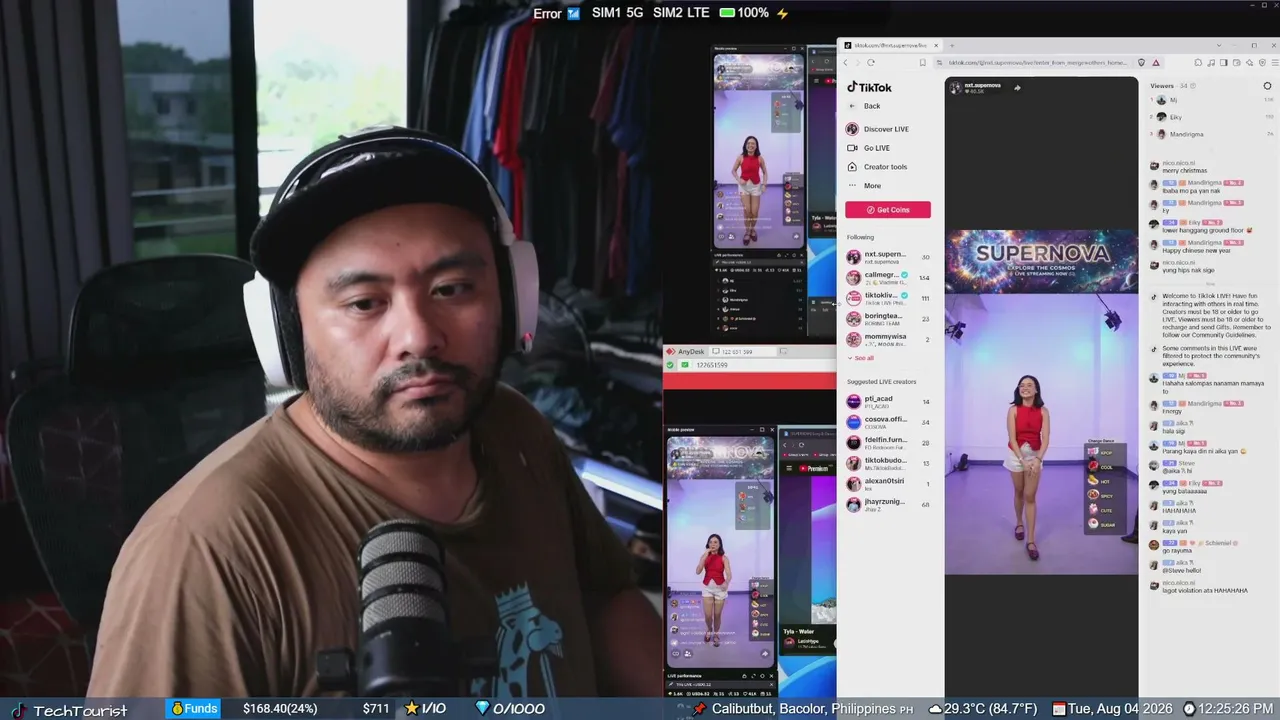Viewport: 1280px width, 720px height.
Task: Click the 'go rayuma' chat comment
Action: (x=1177, y=551)
